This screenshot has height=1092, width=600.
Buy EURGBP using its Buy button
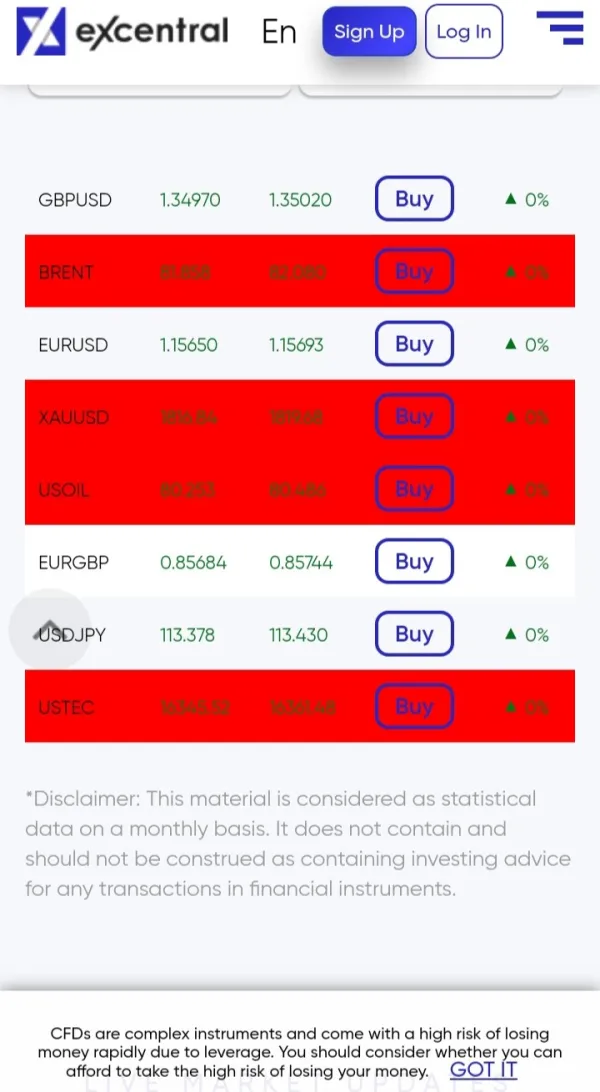(x=414, y=562)
